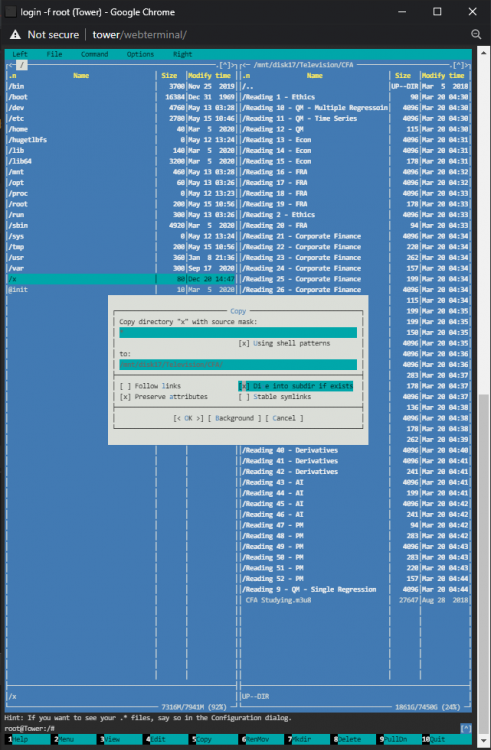Cancel the Copy dialog
Image resolution: width=491 pixels, height=750 pixels.
click(x=284, y=418)
